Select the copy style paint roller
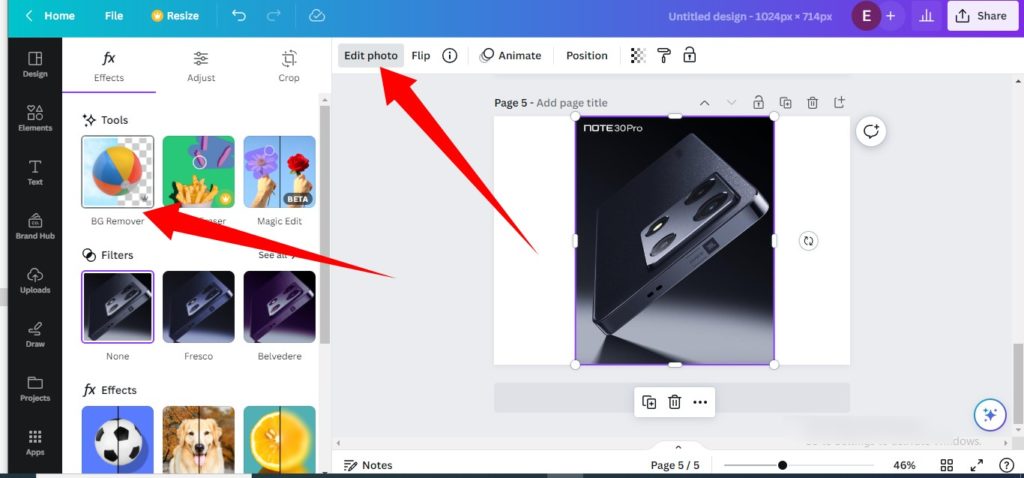Screen dimensions: 1024x478 point(664,56)
